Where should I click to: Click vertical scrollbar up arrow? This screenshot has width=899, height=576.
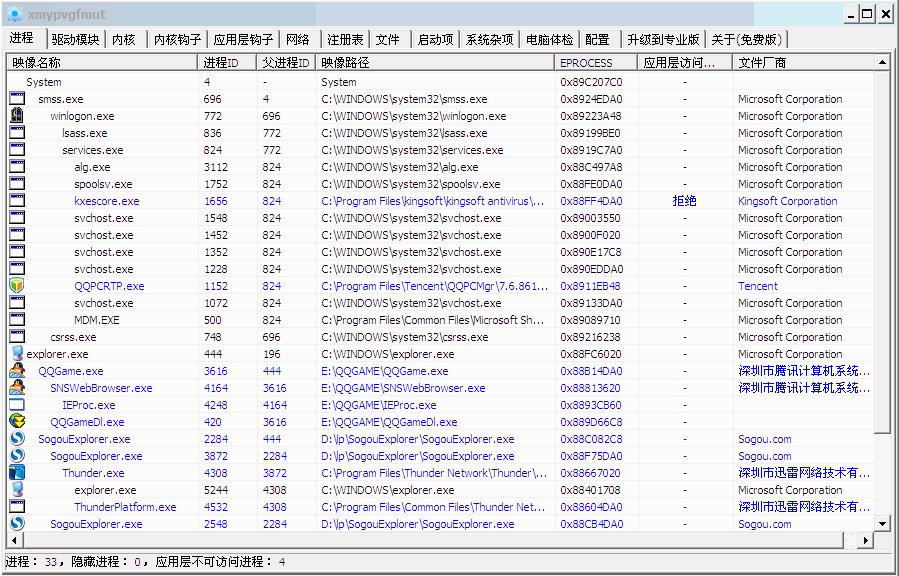click(x=882, y=62)
